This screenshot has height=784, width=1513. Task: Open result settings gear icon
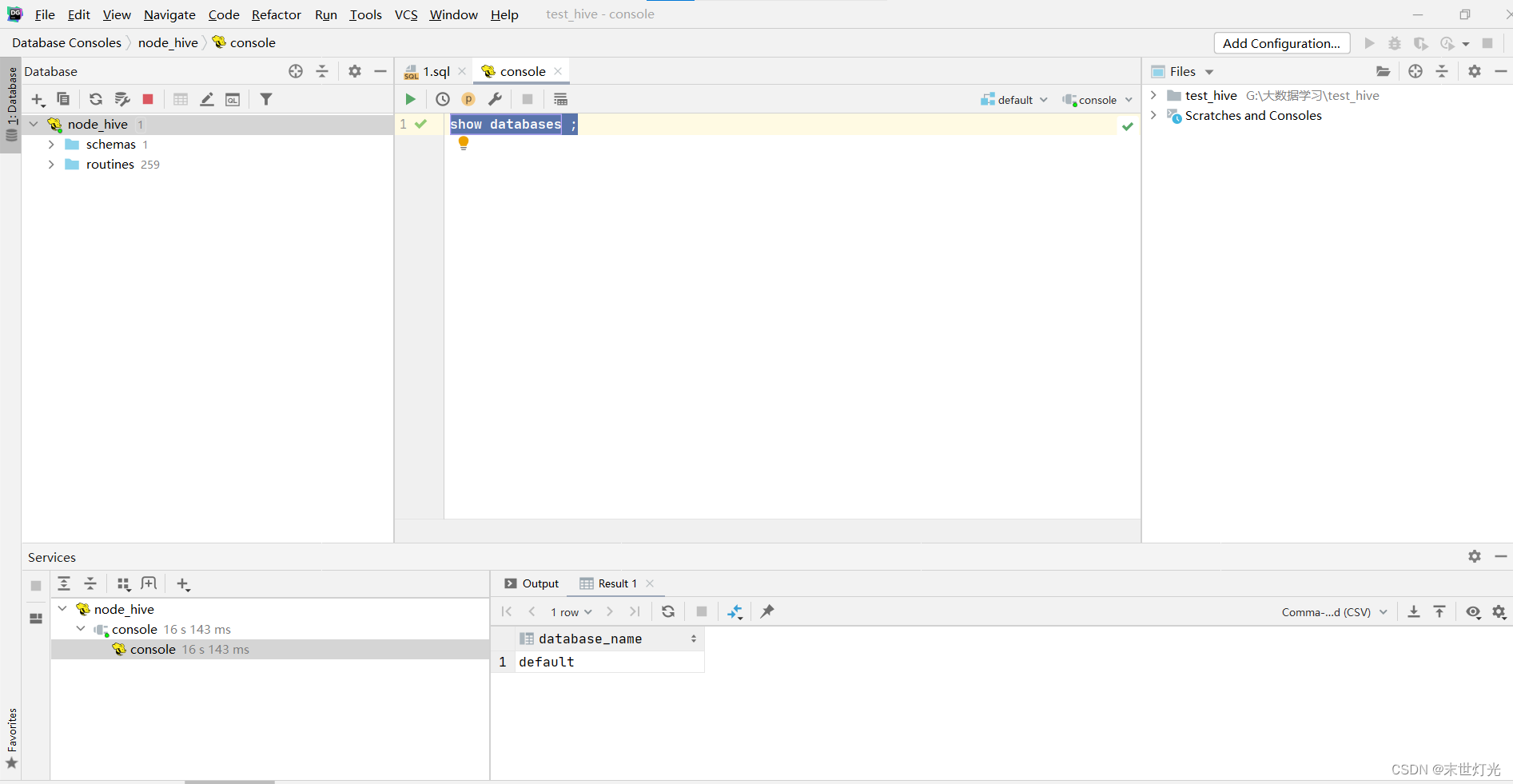click(x=1499, y=611)
